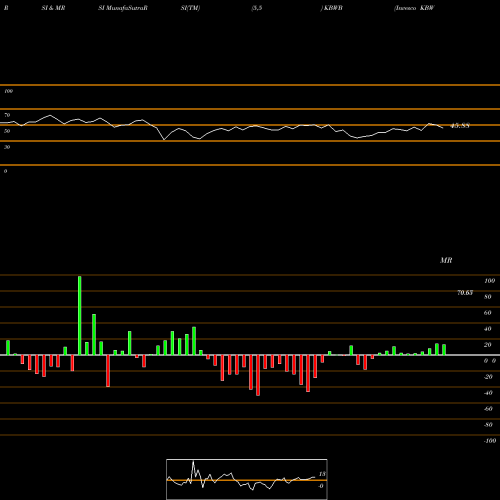
Task: Click the MR axis label '60'
Action: [x=488, y=313]
